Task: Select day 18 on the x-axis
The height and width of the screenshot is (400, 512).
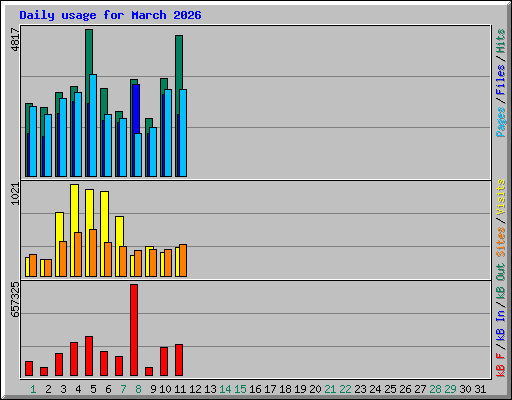Action: (x=285, y=389)
